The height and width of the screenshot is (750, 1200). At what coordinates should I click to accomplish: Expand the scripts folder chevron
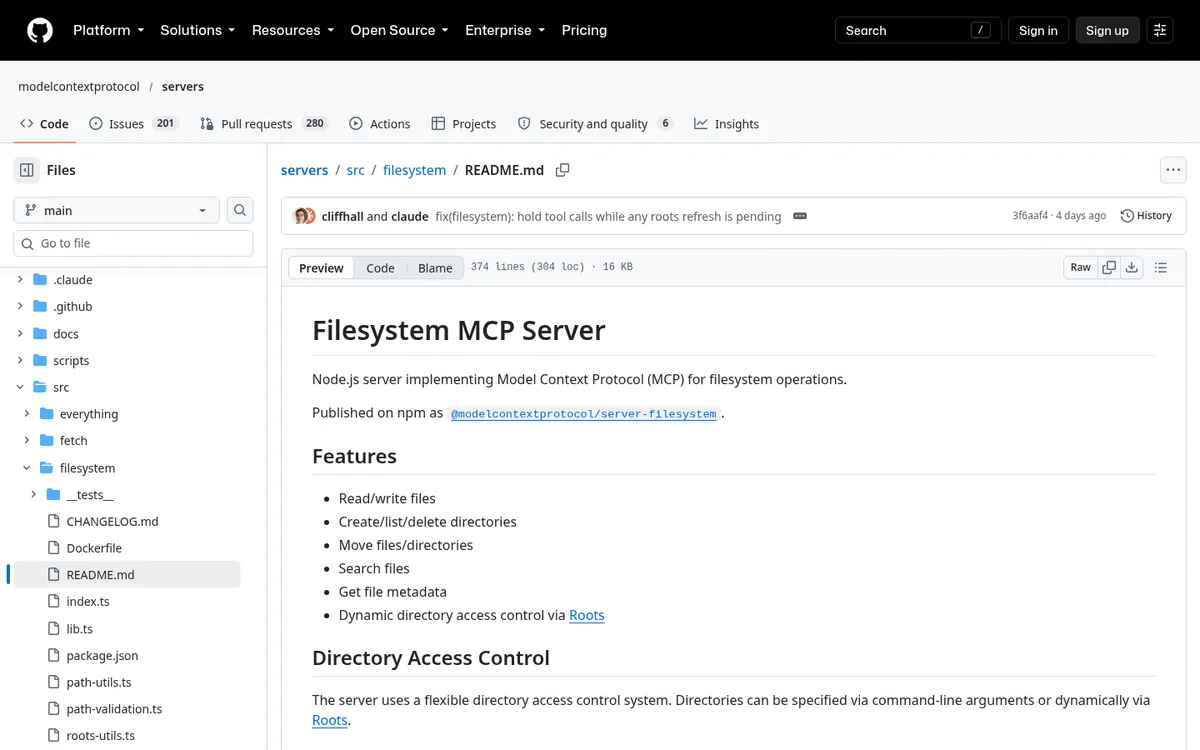20,360
